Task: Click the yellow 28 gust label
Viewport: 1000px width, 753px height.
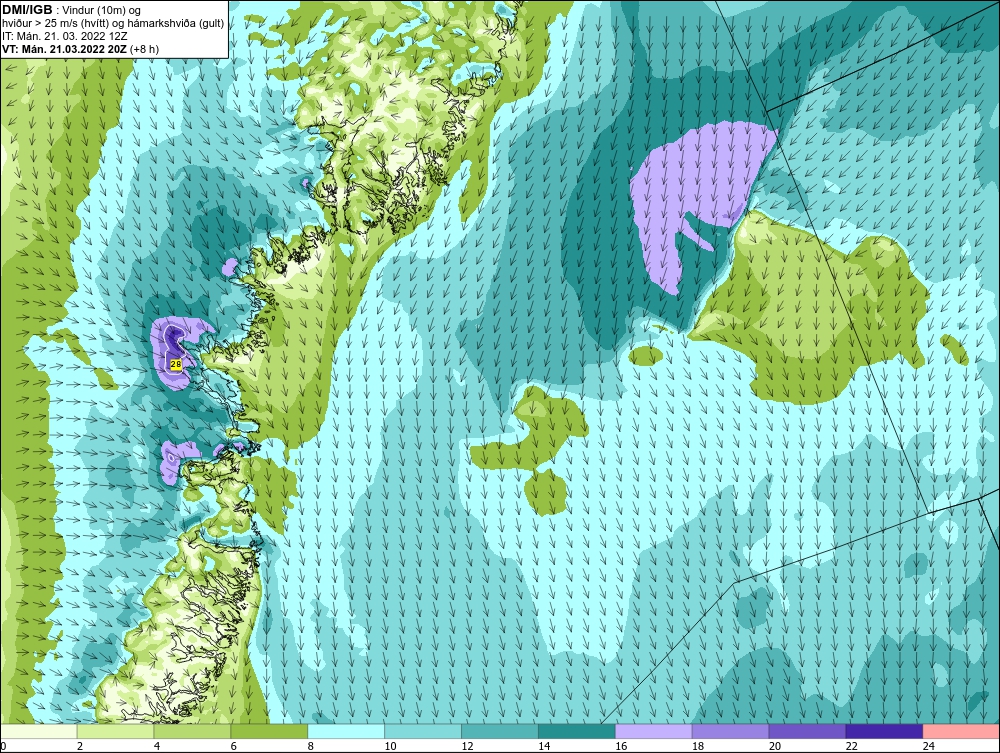Action: click(176, 363)
